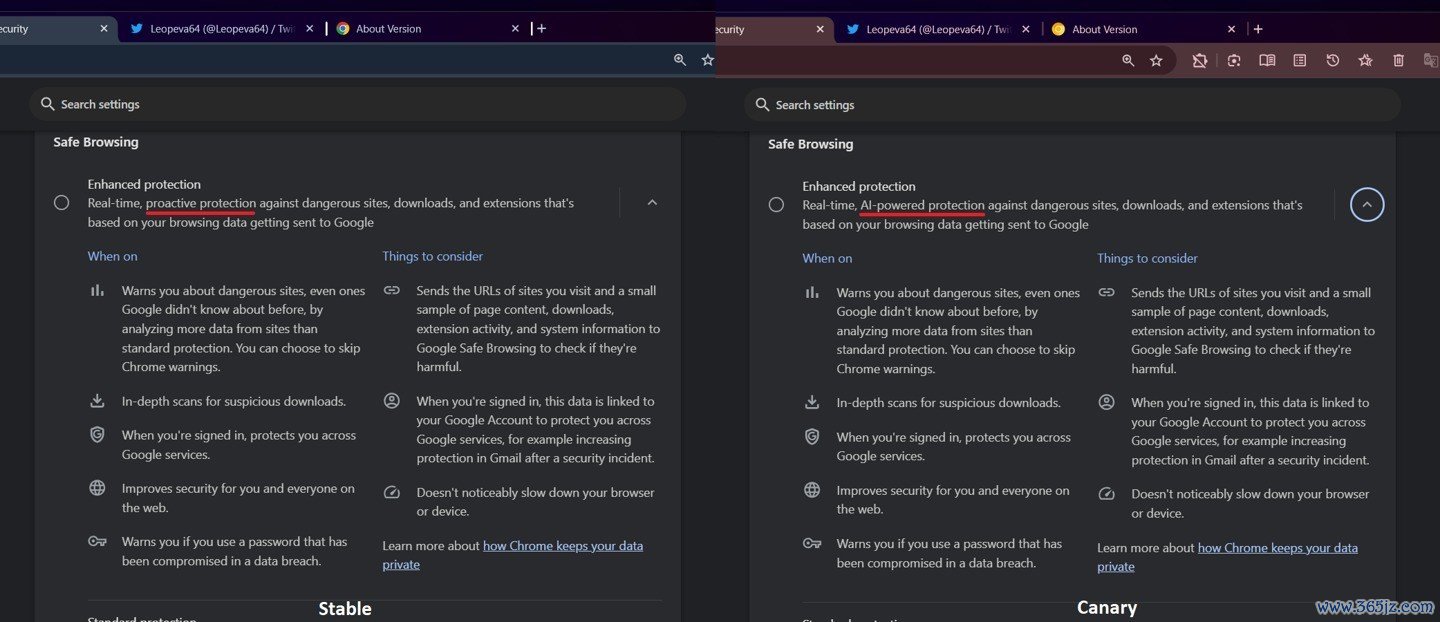Click the 'When on' heading in Canary window

point(827,258)
